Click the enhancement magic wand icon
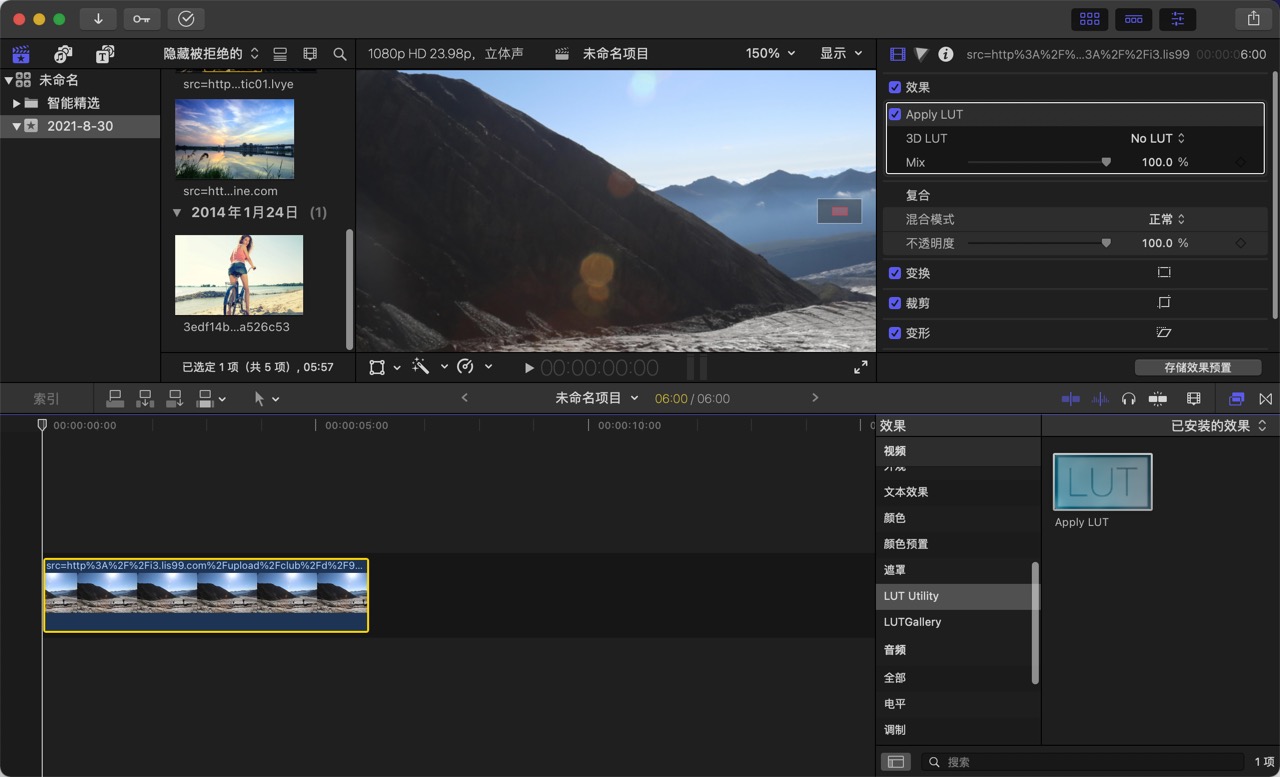 click(421, 367)
